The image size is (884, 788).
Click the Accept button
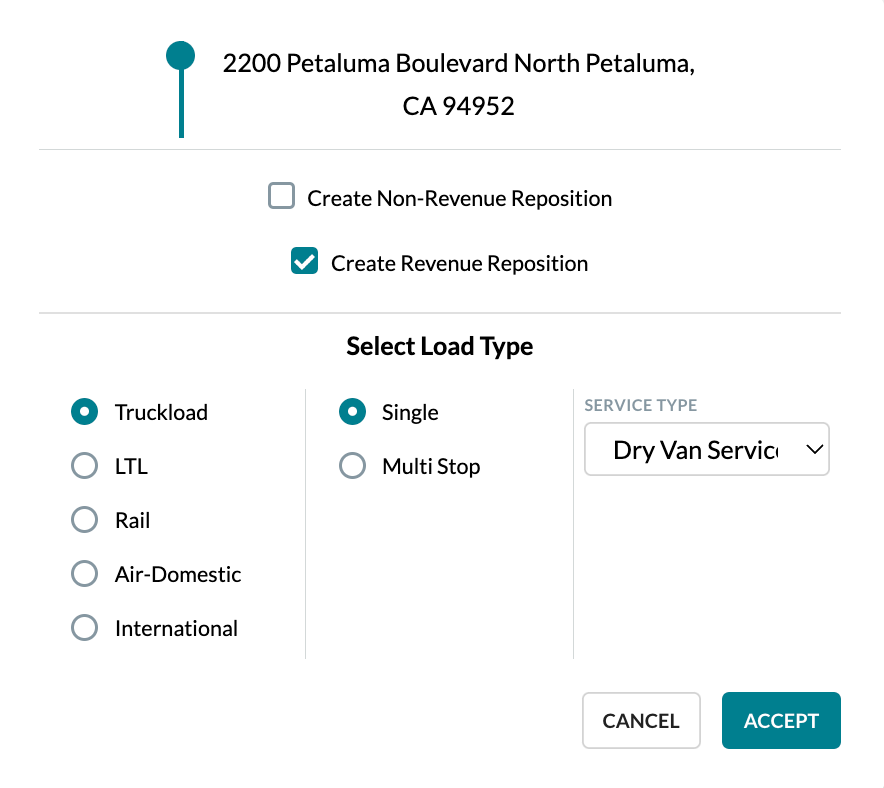click(781, 720)
